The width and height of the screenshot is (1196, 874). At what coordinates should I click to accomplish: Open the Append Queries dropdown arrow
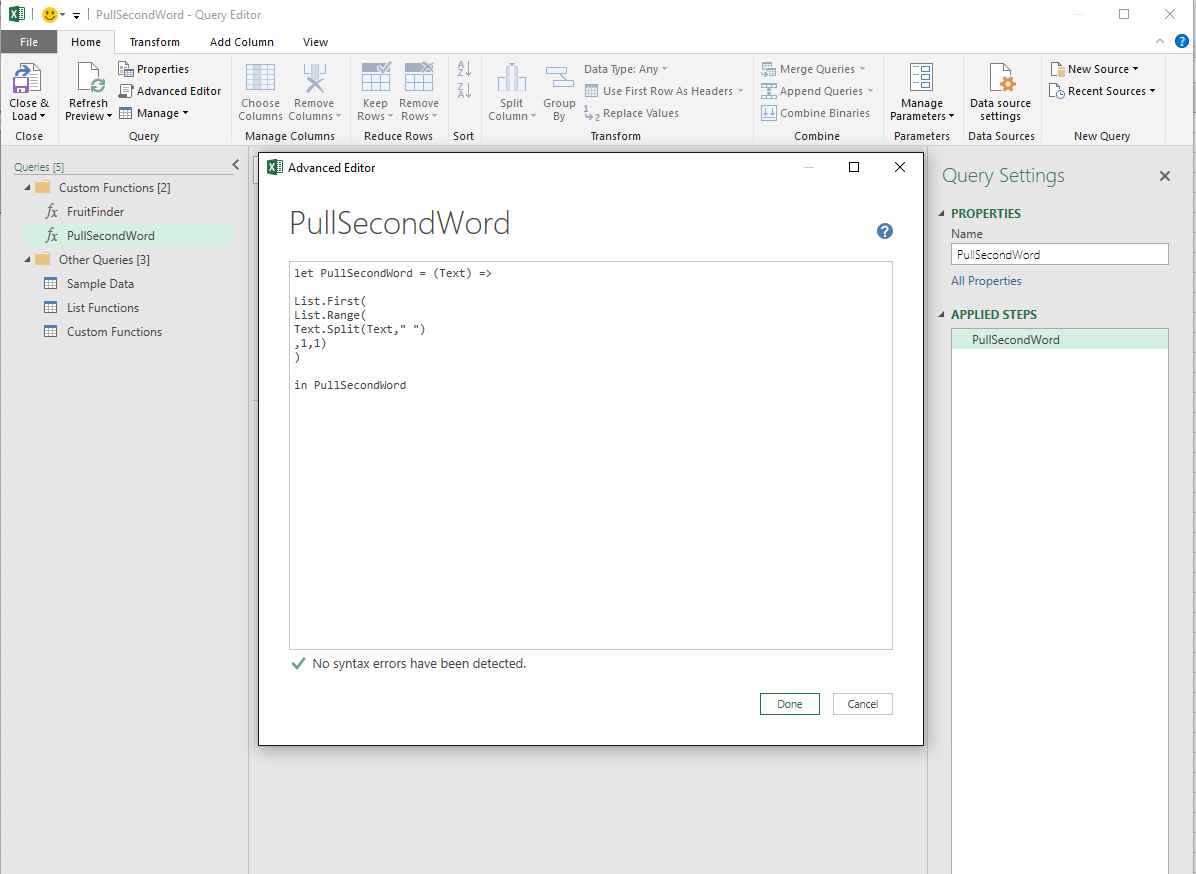tap(870, 91)
